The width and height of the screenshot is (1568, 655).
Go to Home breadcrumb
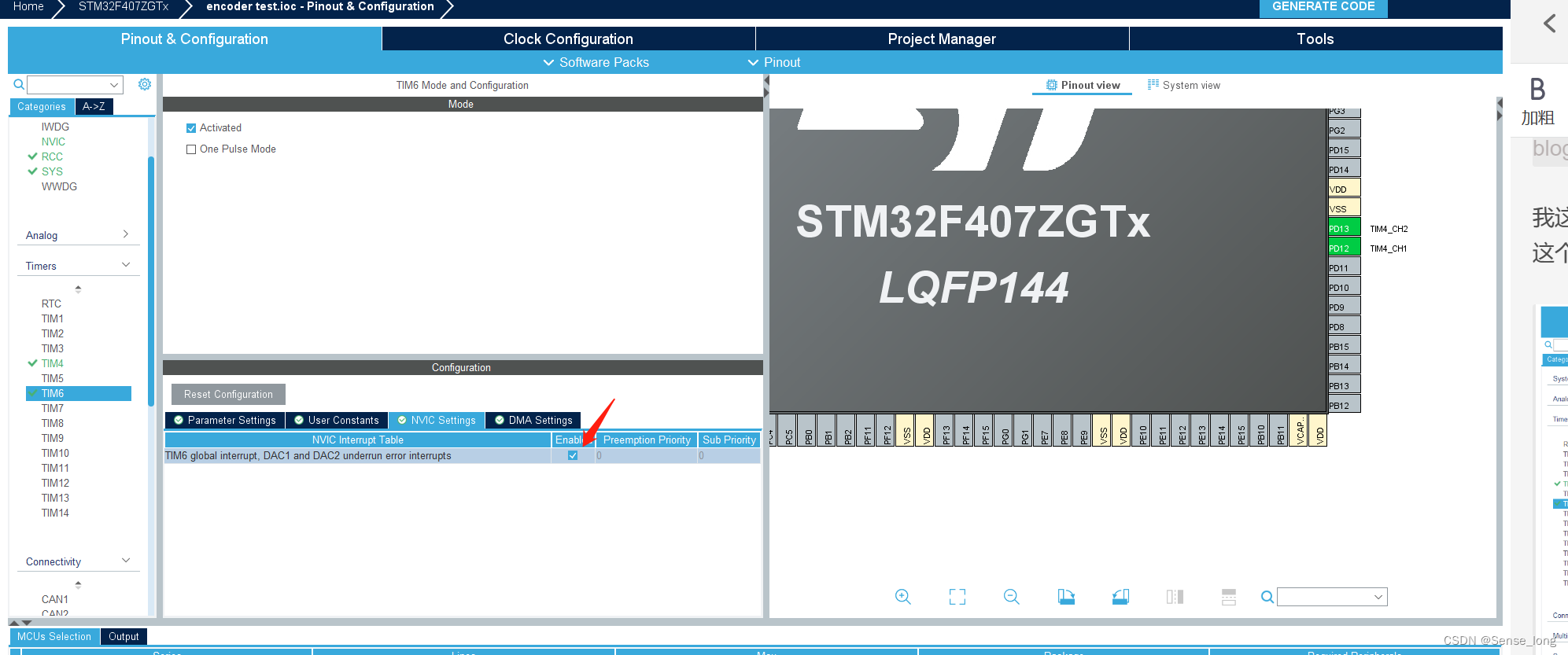tap(28, 6)
